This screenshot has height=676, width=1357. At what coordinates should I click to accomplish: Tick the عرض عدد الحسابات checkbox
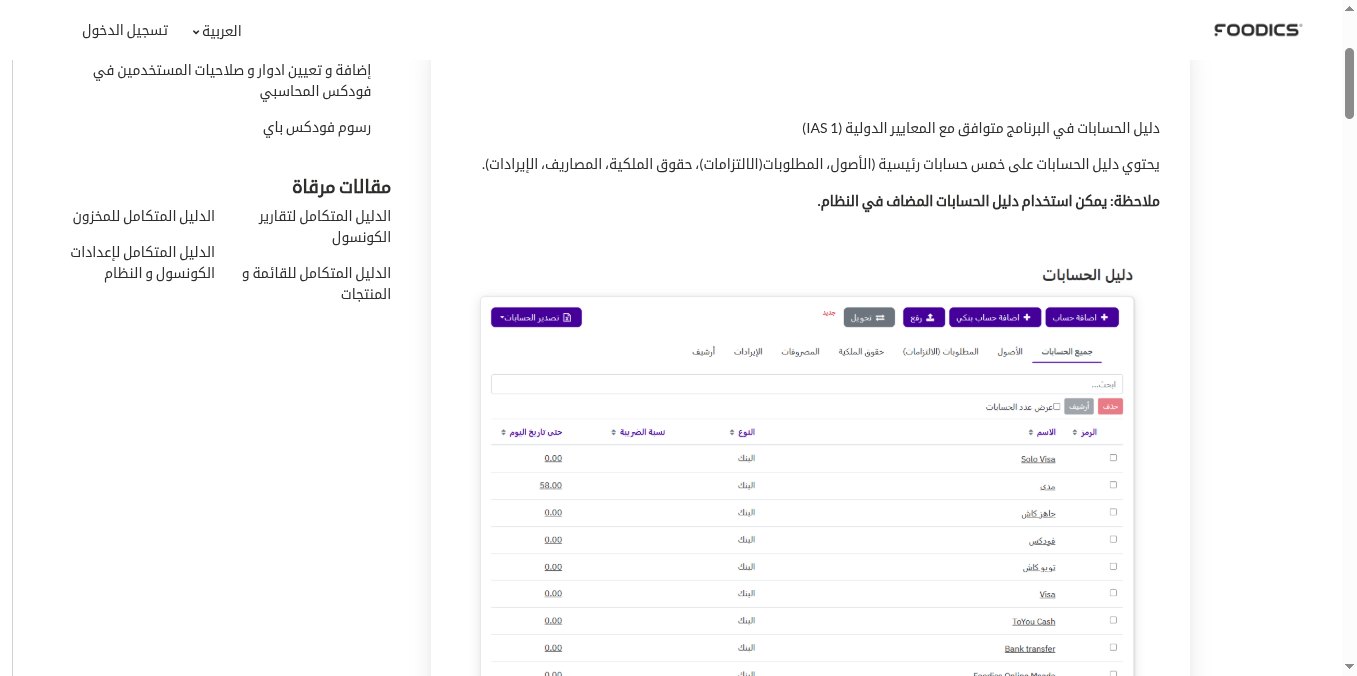point(1056,407)
